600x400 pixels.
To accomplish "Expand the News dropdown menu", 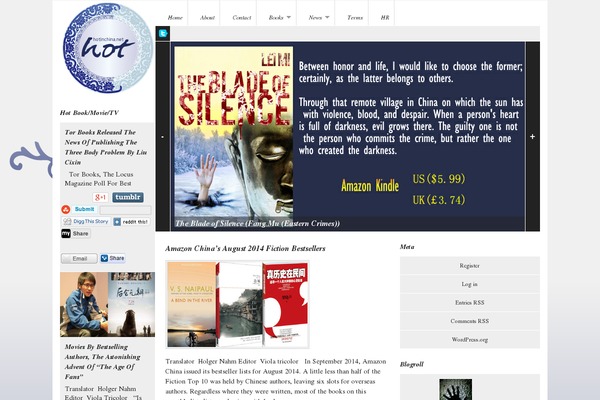I will click(x=319, y=18).
